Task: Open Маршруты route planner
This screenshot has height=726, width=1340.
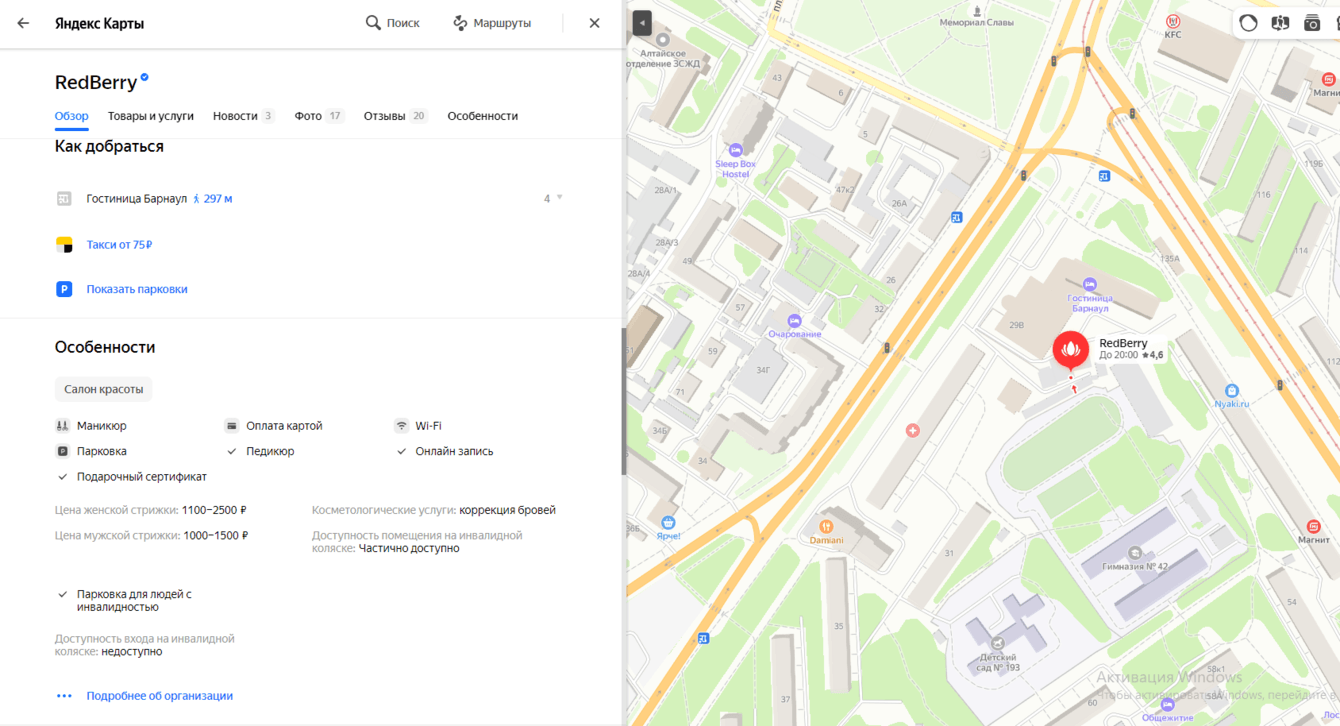Action: pos(492,23)
